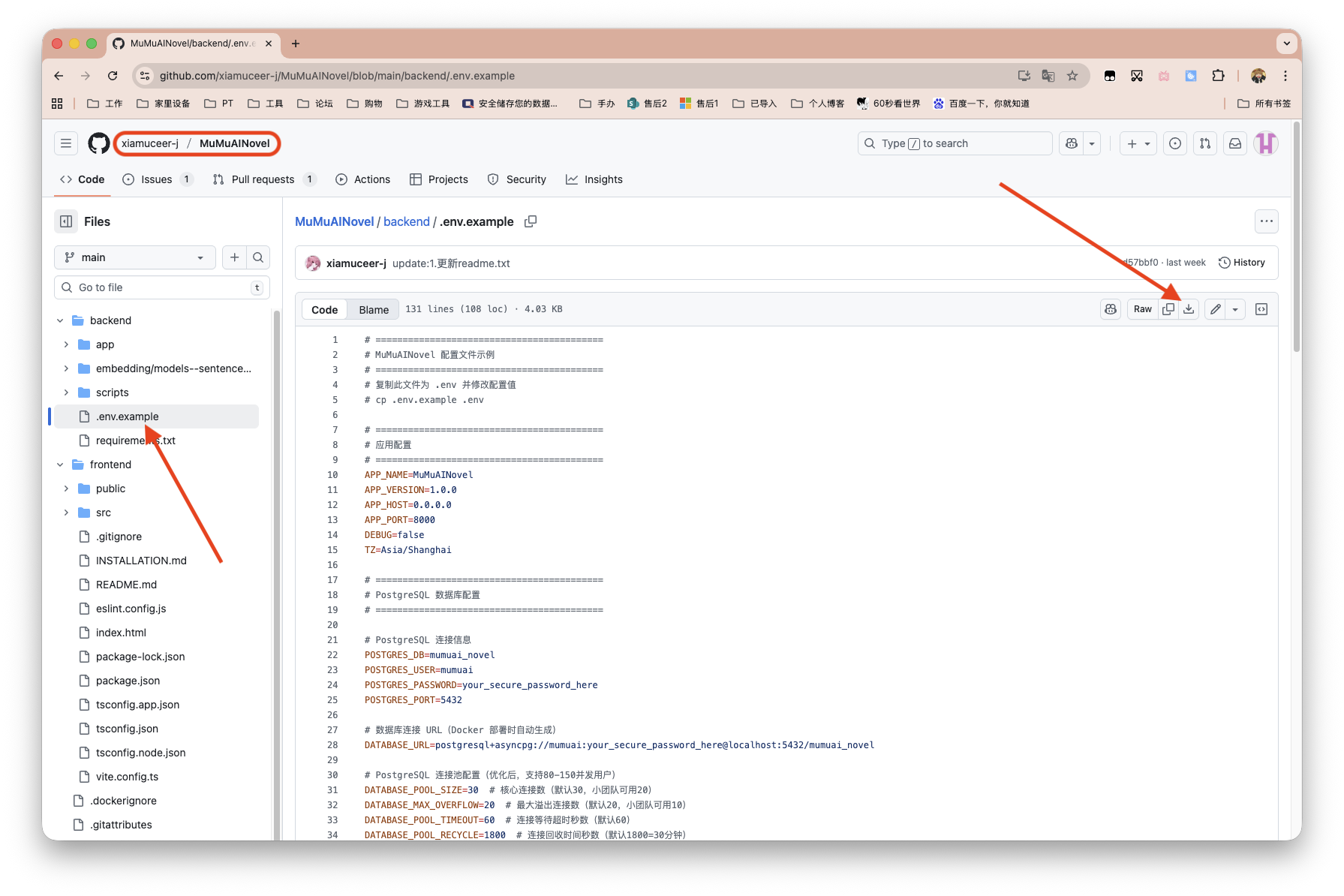Open the symbols panel icon
The height and width of the screenshot is (896, 1344).
click(1261, 309)
